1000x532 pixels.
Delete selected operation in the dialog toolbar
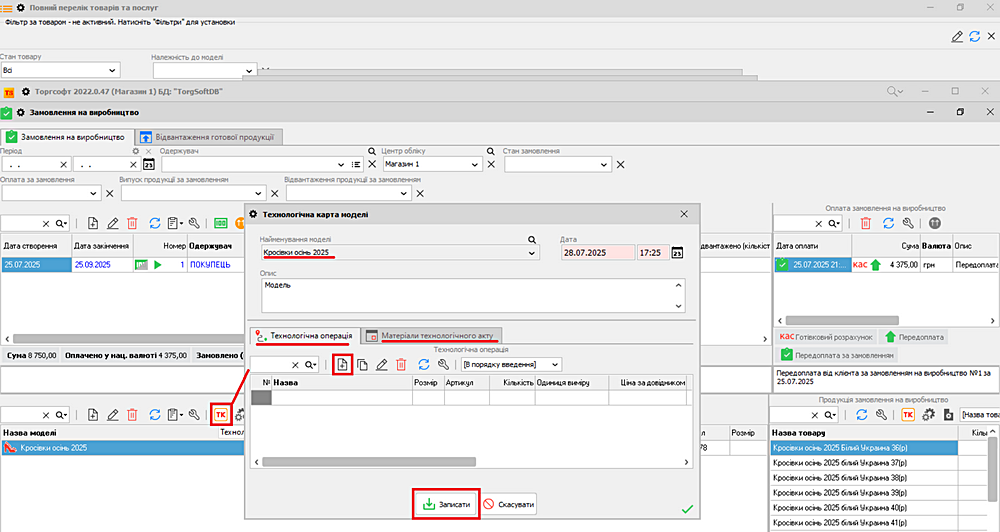tap(401, 365)
